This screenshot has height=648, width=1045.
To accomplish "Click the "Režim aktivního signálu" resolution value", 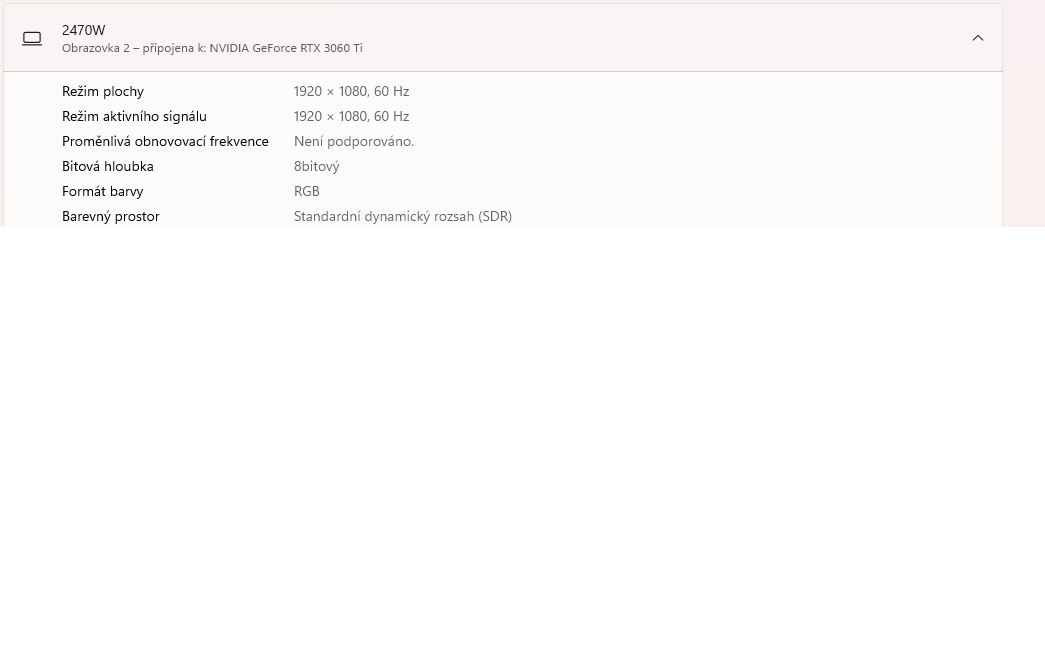I will click(351, 116).
